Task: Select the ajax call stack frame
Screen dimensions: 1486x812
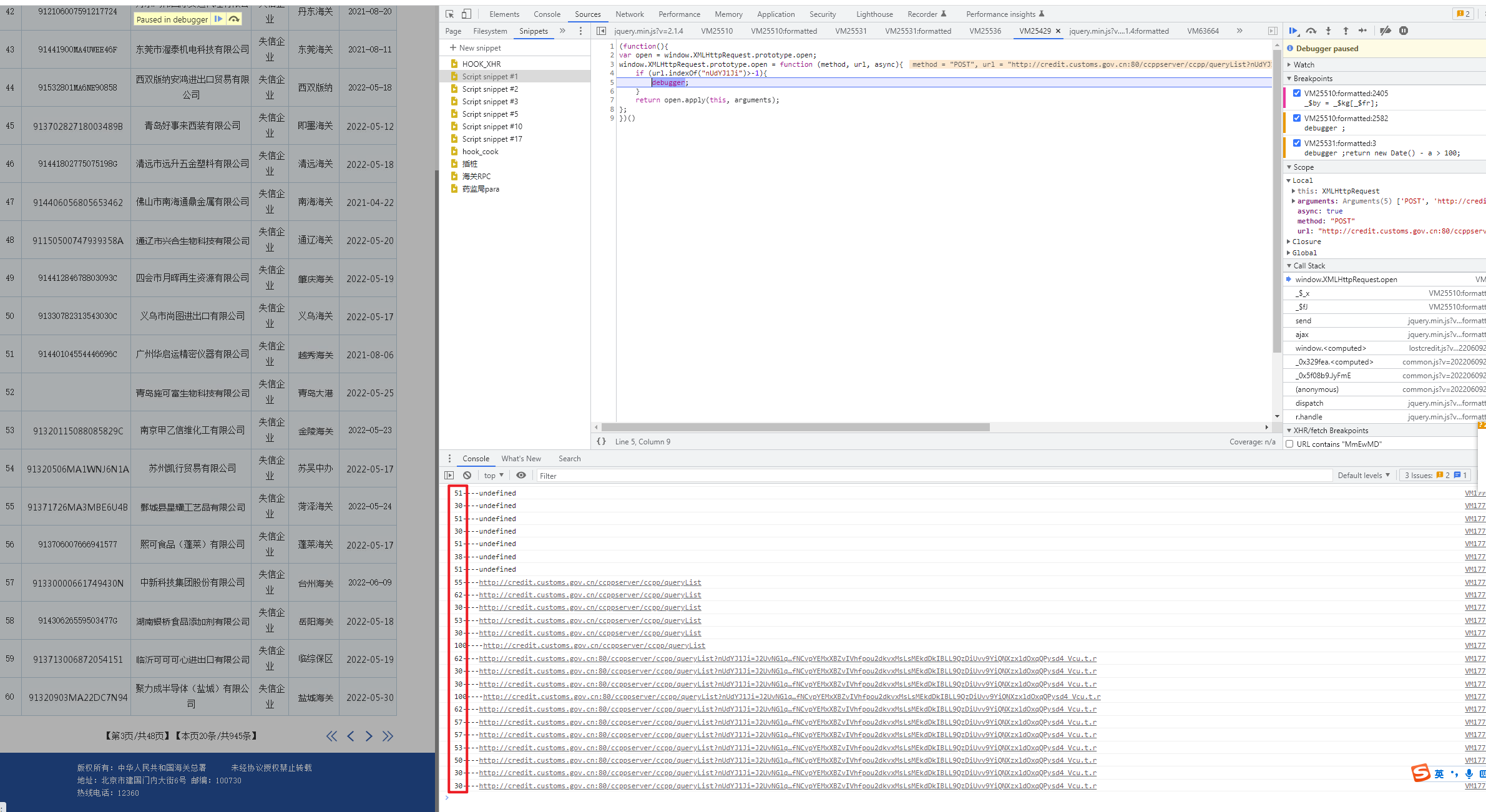Action: click(1384, 334)
